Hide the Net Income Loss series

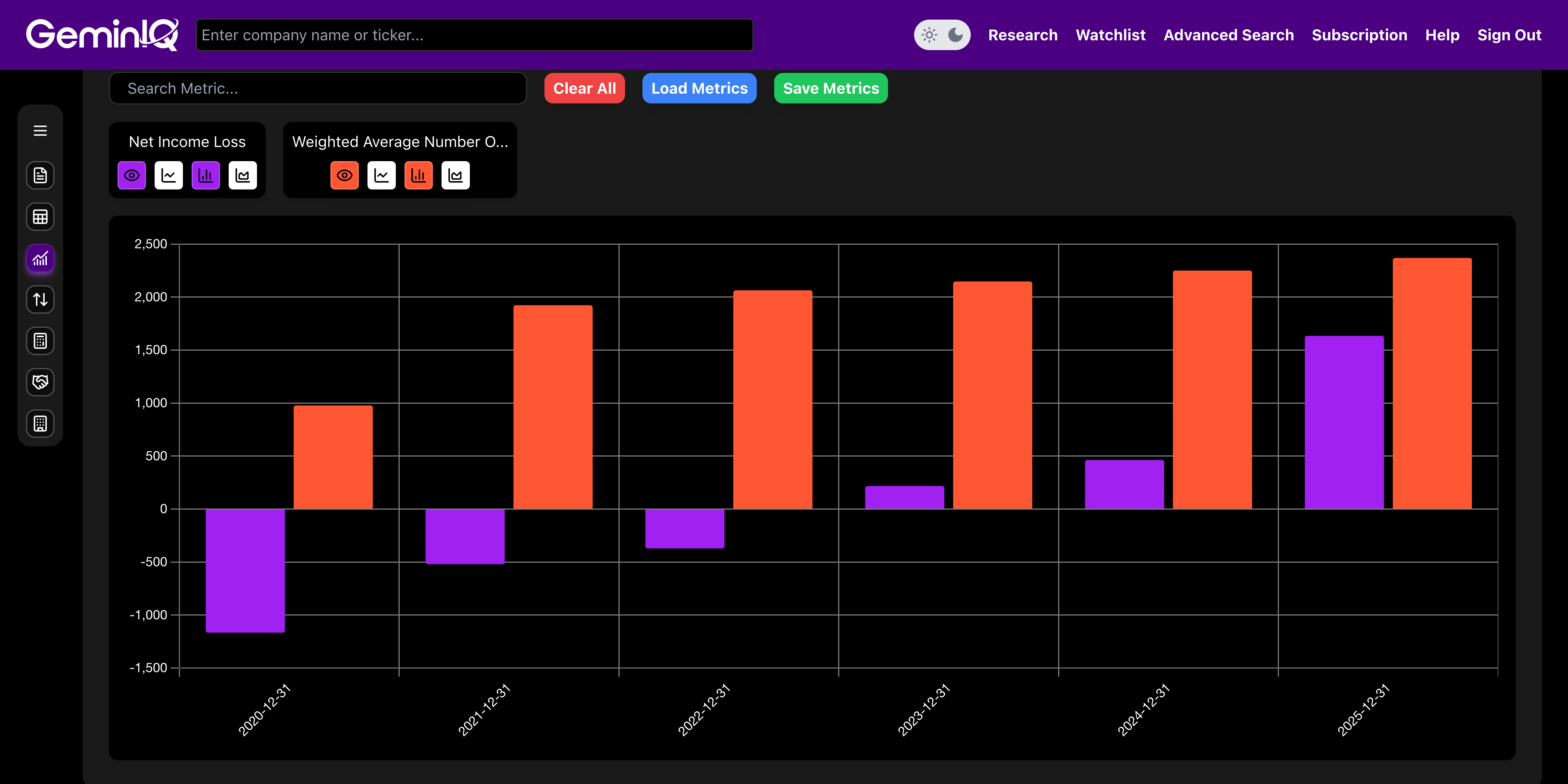[x=131, y=176]
